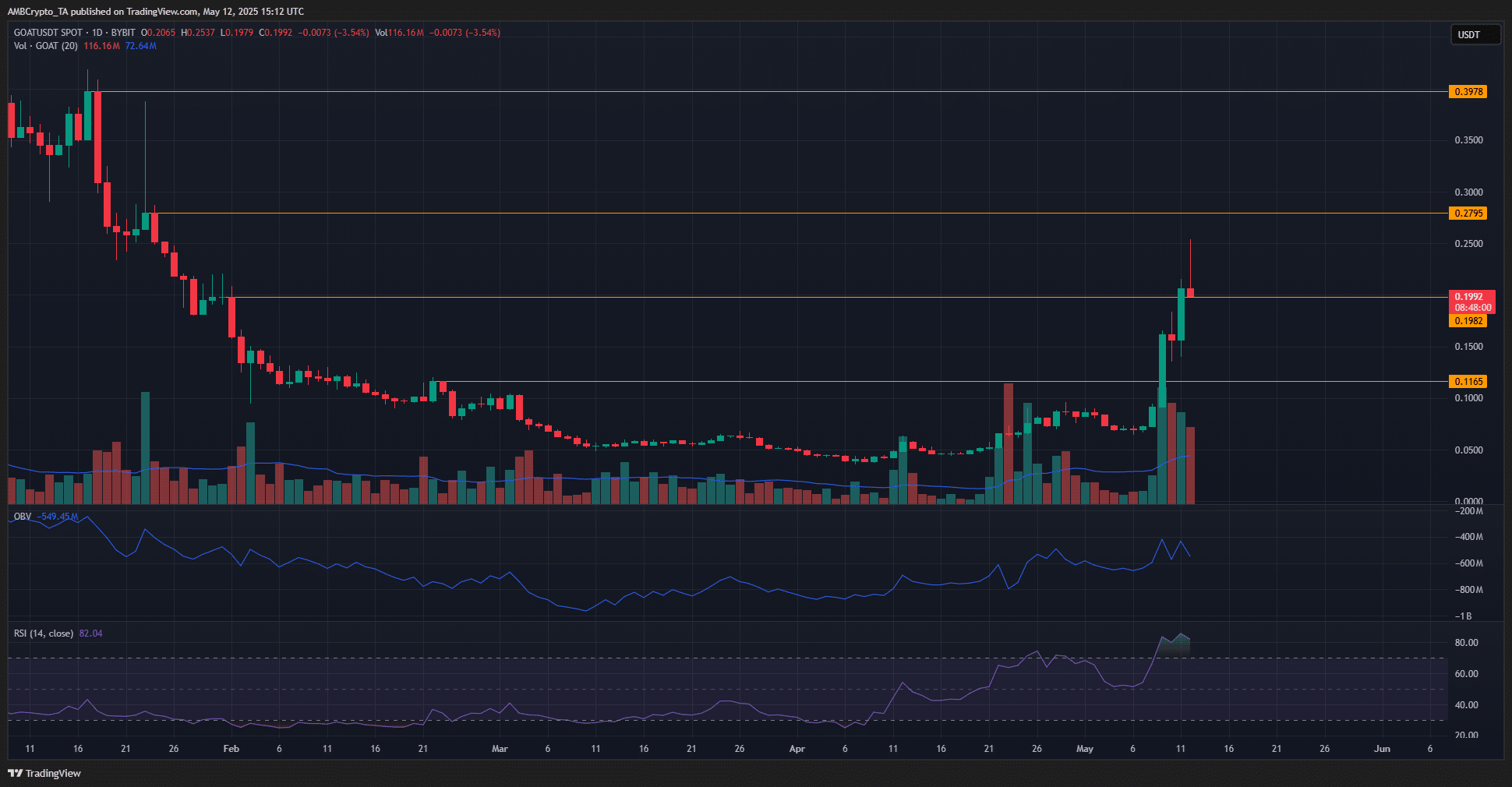Select the 0.1165 price level label

pyautogui.click(x=1468, y=382)
